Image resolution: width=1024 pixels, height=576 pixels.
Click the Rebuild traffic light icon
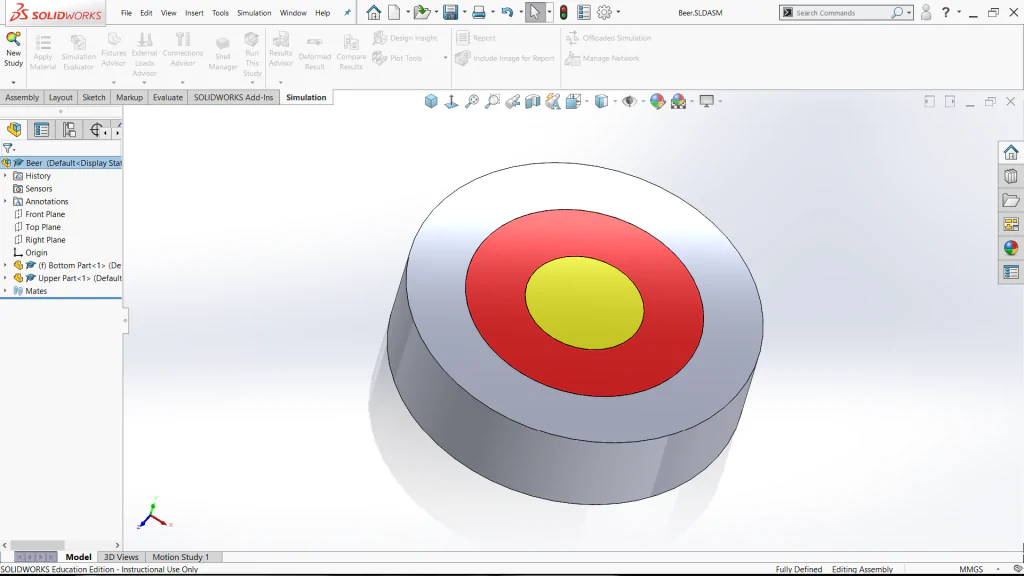(564, 12)
